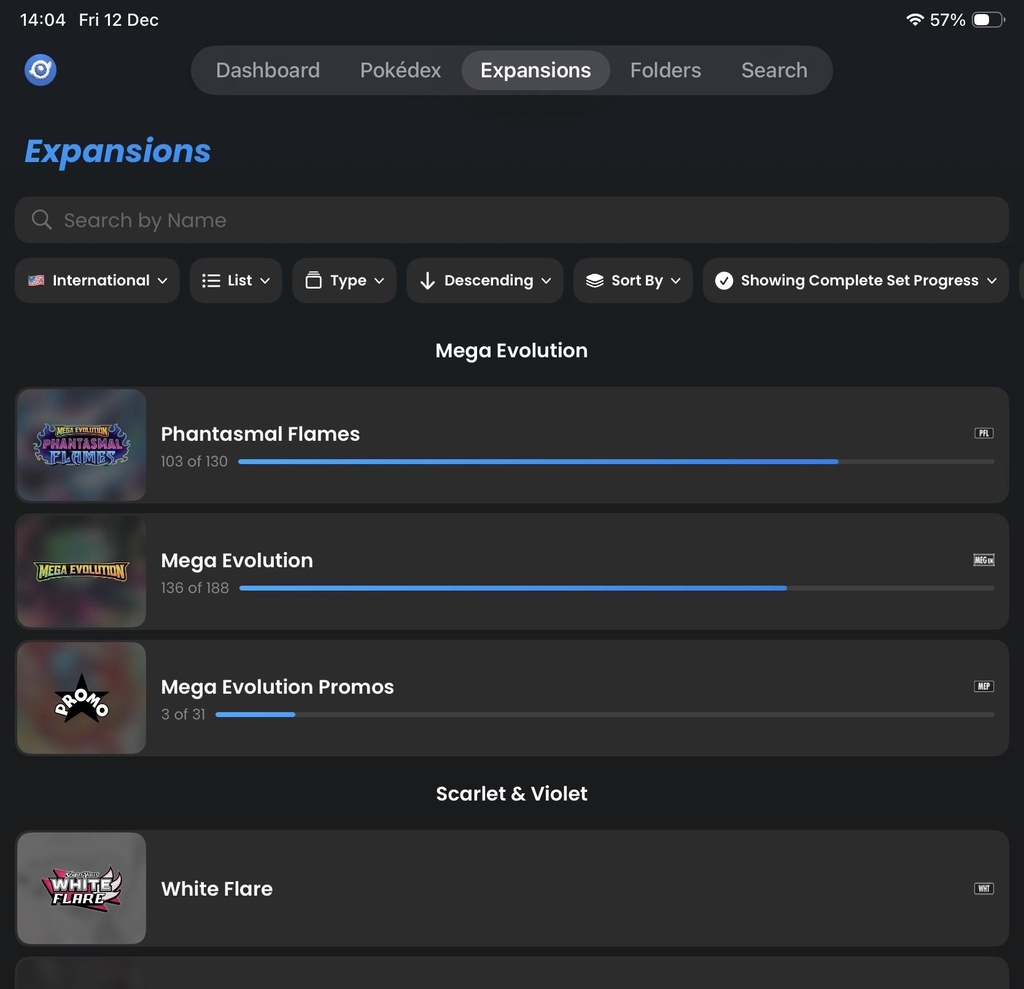
Task: Open the International region dropdown
Action: coord(98,281)
